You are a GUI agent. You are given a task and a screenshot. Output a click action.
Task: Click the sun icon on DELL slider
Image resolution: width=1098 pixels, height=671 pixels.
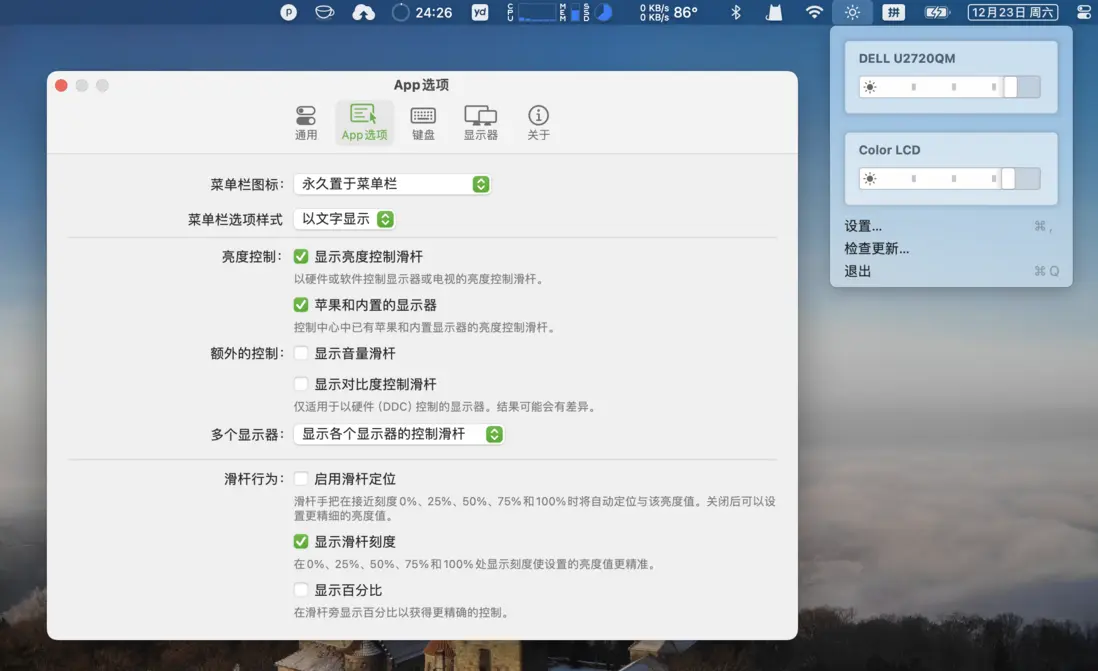coord(869,87)
